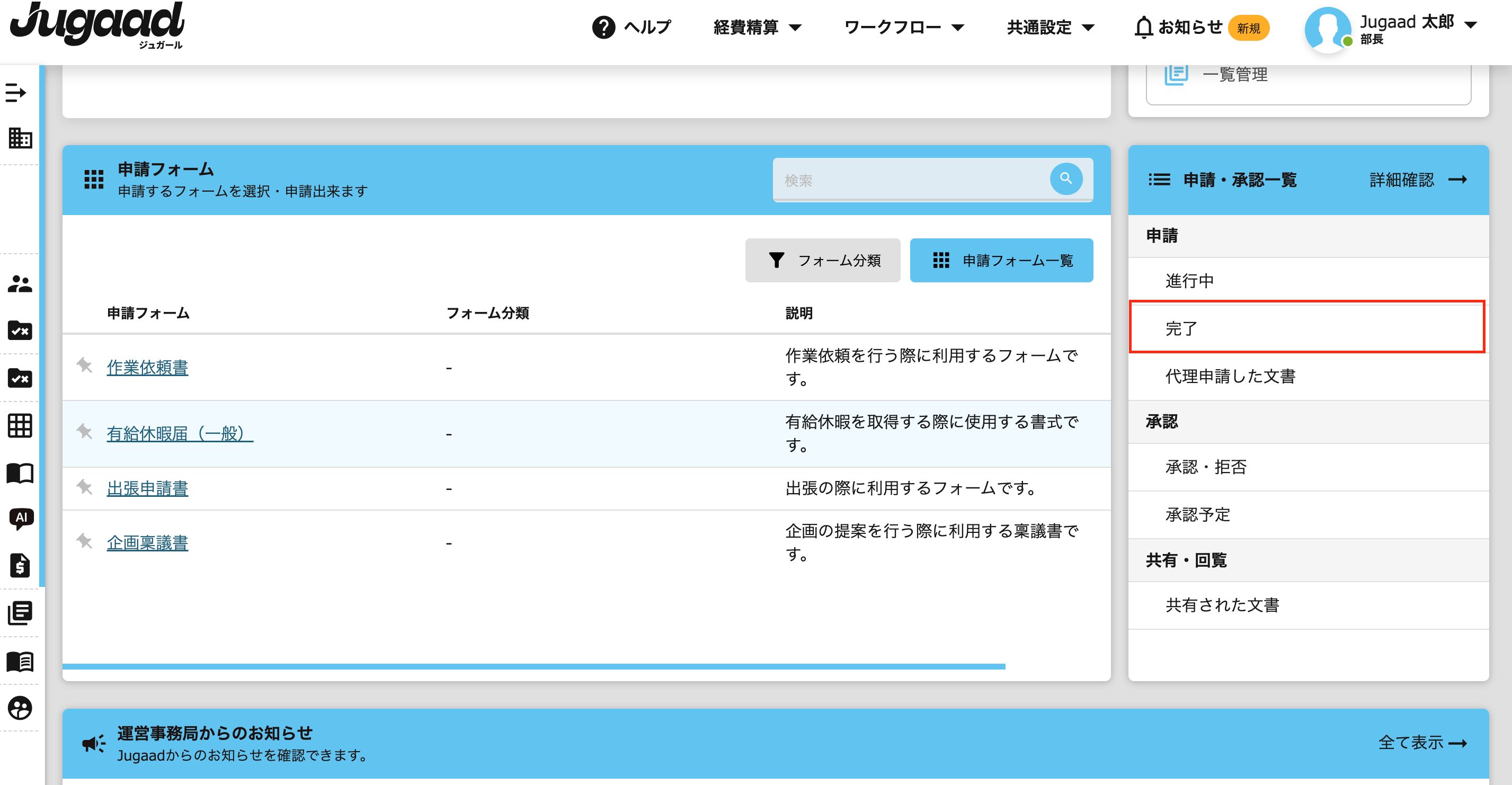
Task: Click the 申請フォーム一覧 button
Action: pos(1001,261)
